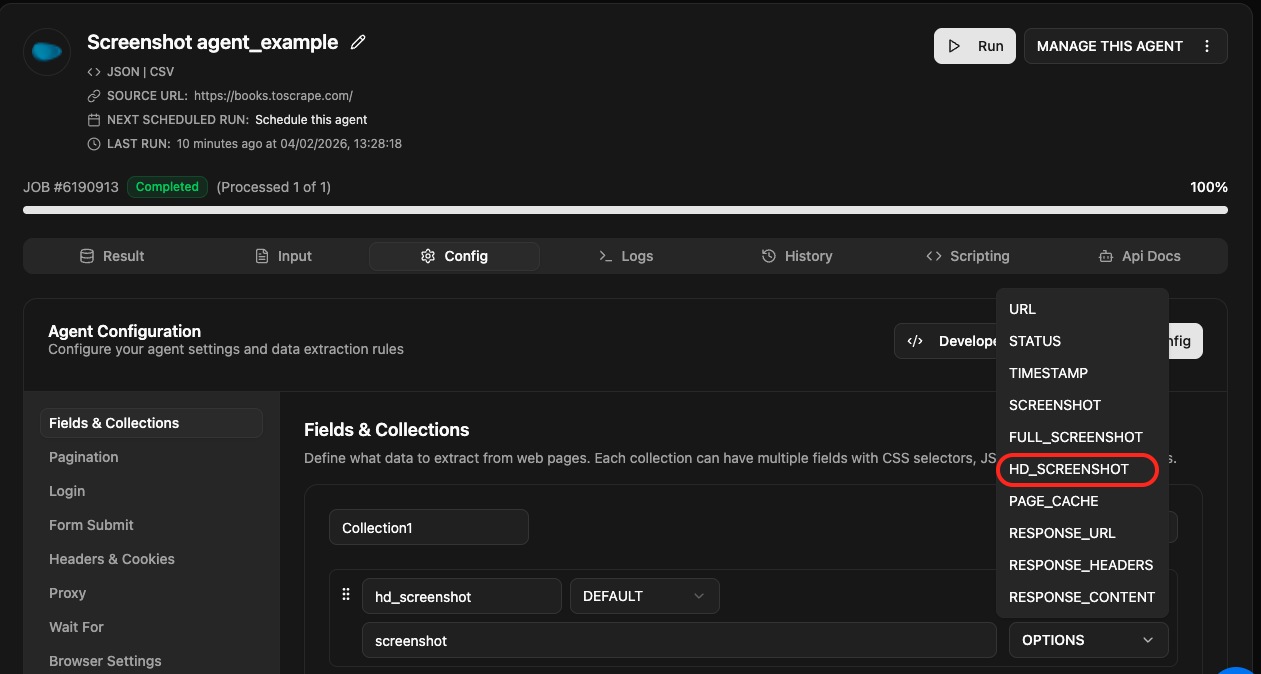
Task: Click the gear icon on Config tab
Action: (428, 256)
